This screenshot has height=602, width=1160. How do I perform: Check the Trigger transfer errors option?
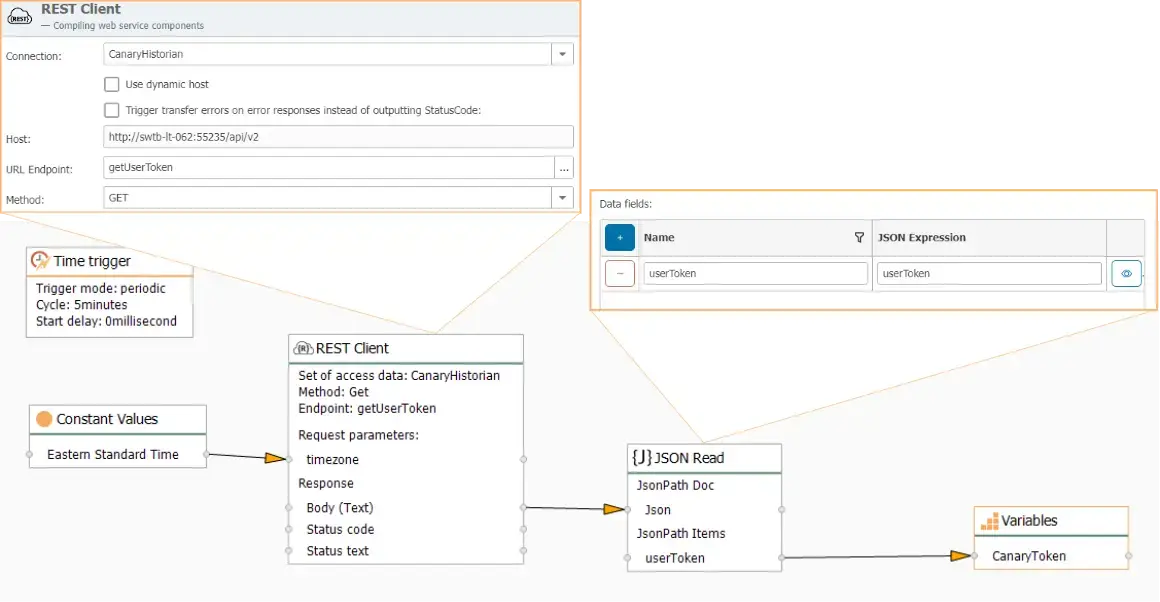[x=111, y=110]
